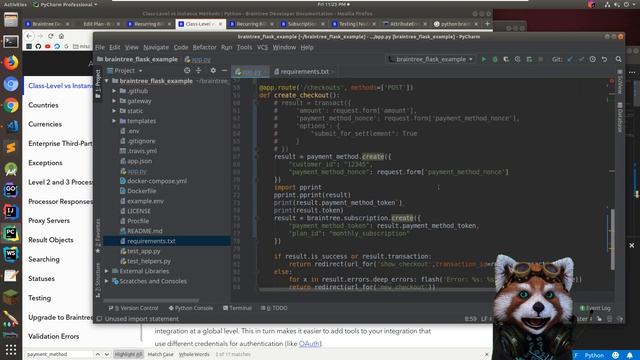Click the locate file target icon in Project panel
640x360 pixels.
point(187,71)
